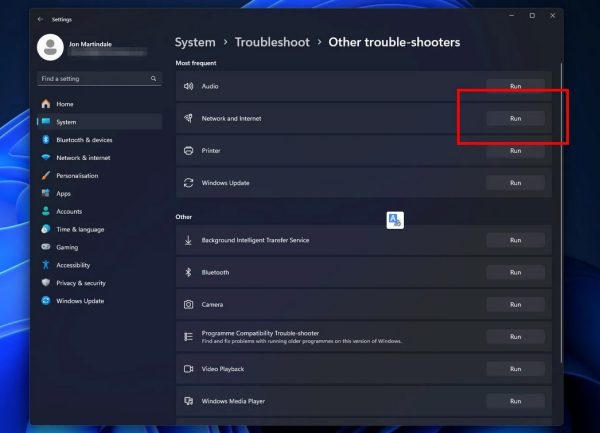This screenshot has height=433, width=600.
Task: Click System in the breadcrumb
Action: [x=195, y=42]
